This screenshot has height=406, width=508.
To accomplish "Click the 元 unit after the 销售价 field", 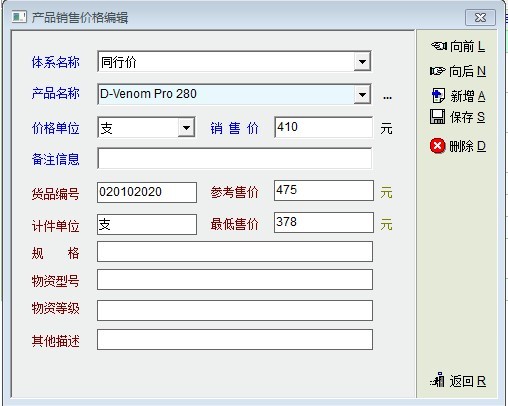I will point(386,128).
